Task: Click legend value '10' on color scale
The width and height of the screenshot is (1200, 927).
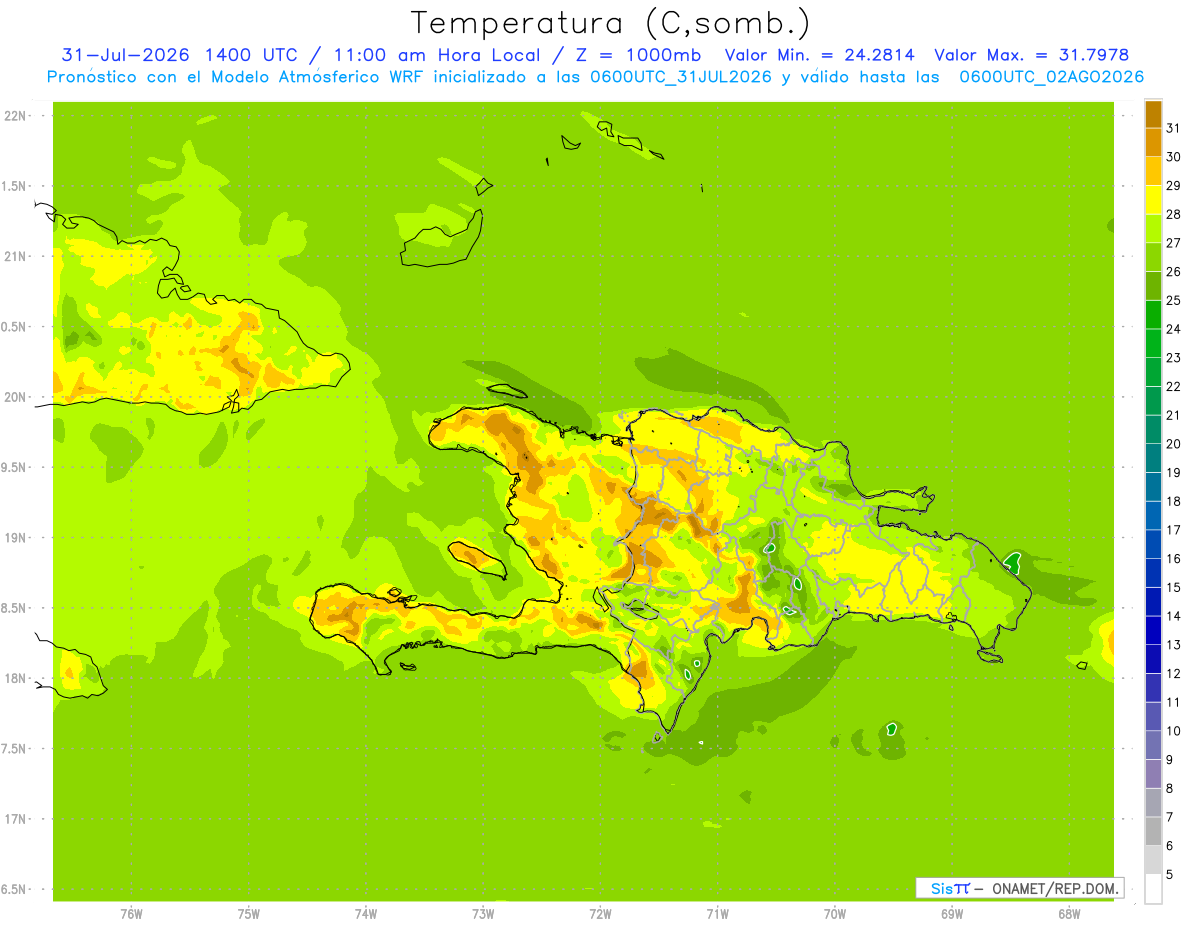Action: 1174,731
